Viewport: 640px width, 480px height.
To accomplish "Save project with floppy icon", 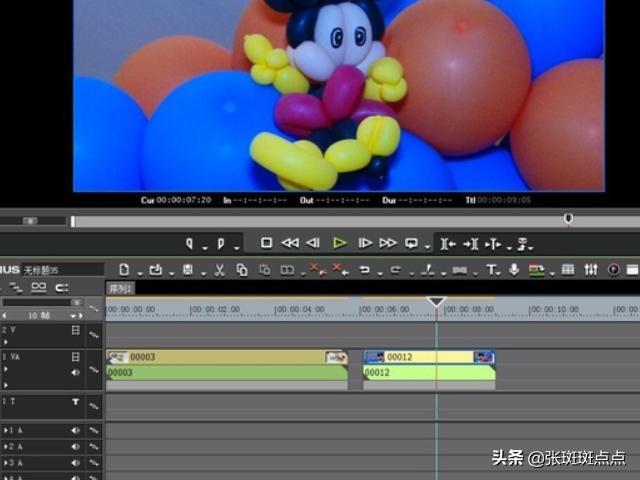I will click(188, 269).
